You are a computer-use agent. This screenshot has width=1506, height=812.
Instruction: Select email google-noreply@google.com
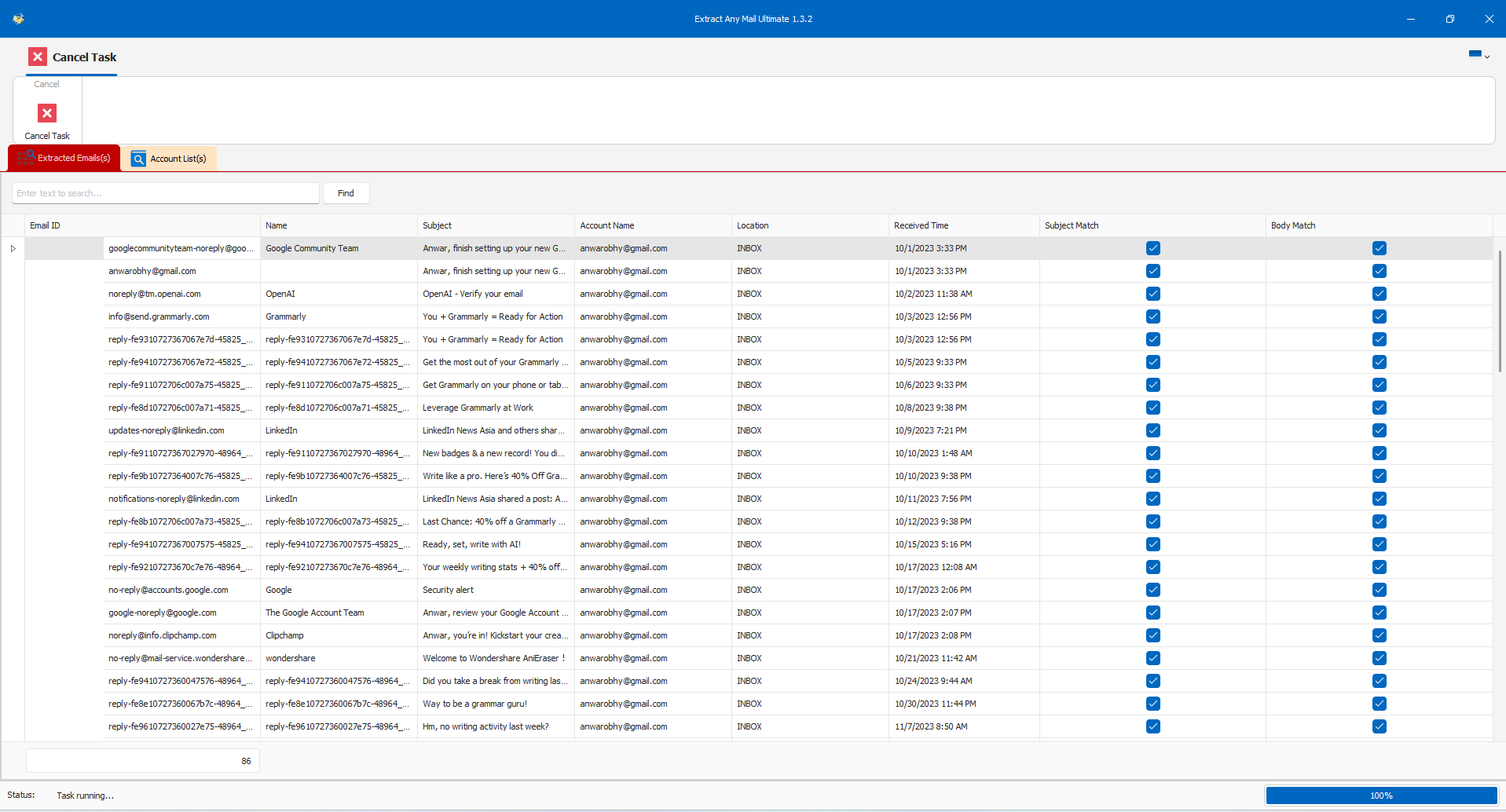click(163, 613)
